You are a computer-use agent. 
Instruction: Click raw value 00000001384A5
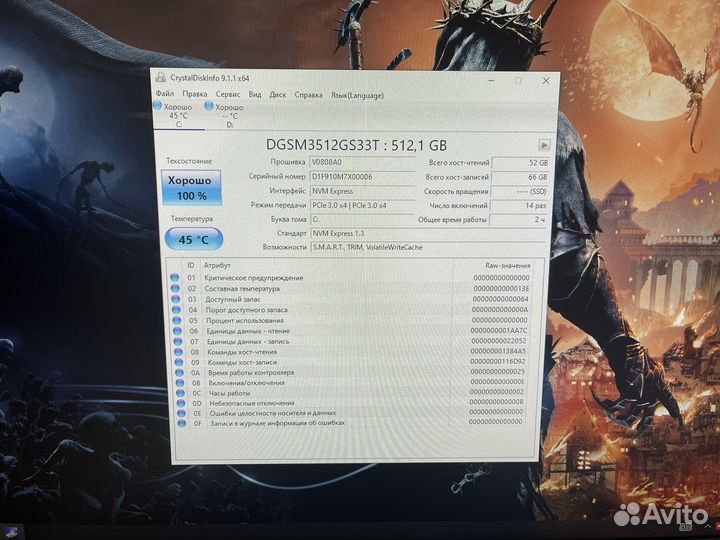pyautogui.click(x=498, y=351)
